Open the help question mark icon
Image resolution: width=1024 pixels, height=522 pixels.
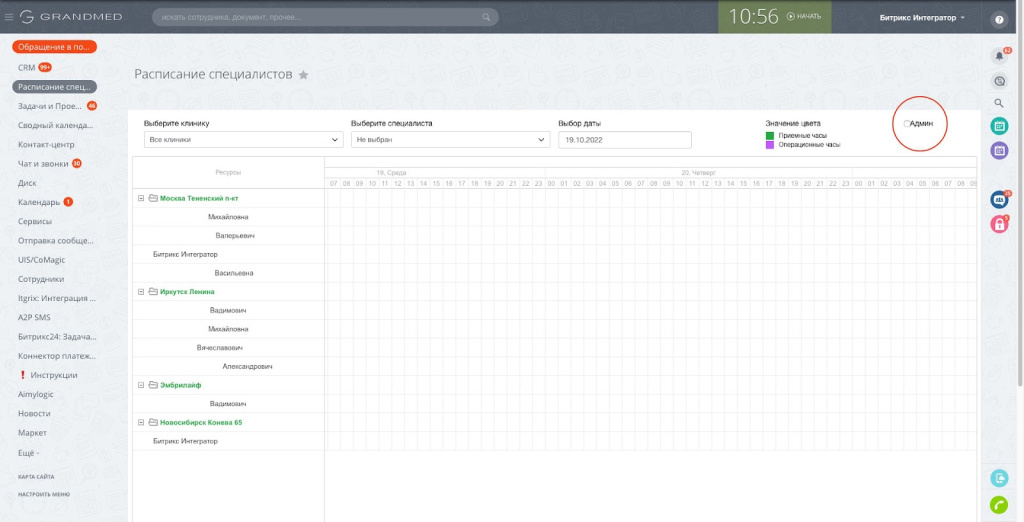tap(998, 19)
